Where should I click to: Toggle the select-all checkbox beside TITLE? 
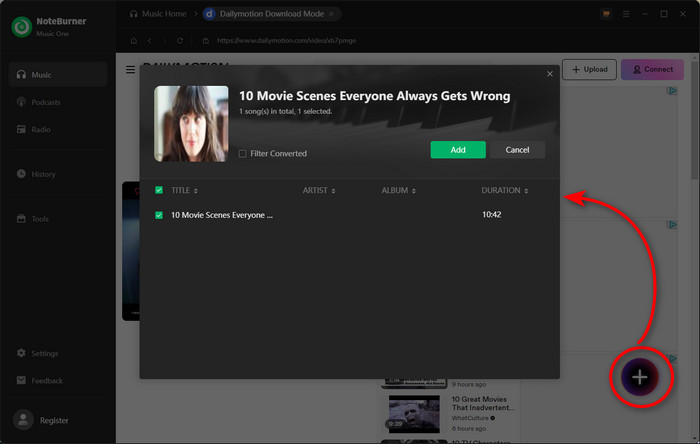coord(159,190)
